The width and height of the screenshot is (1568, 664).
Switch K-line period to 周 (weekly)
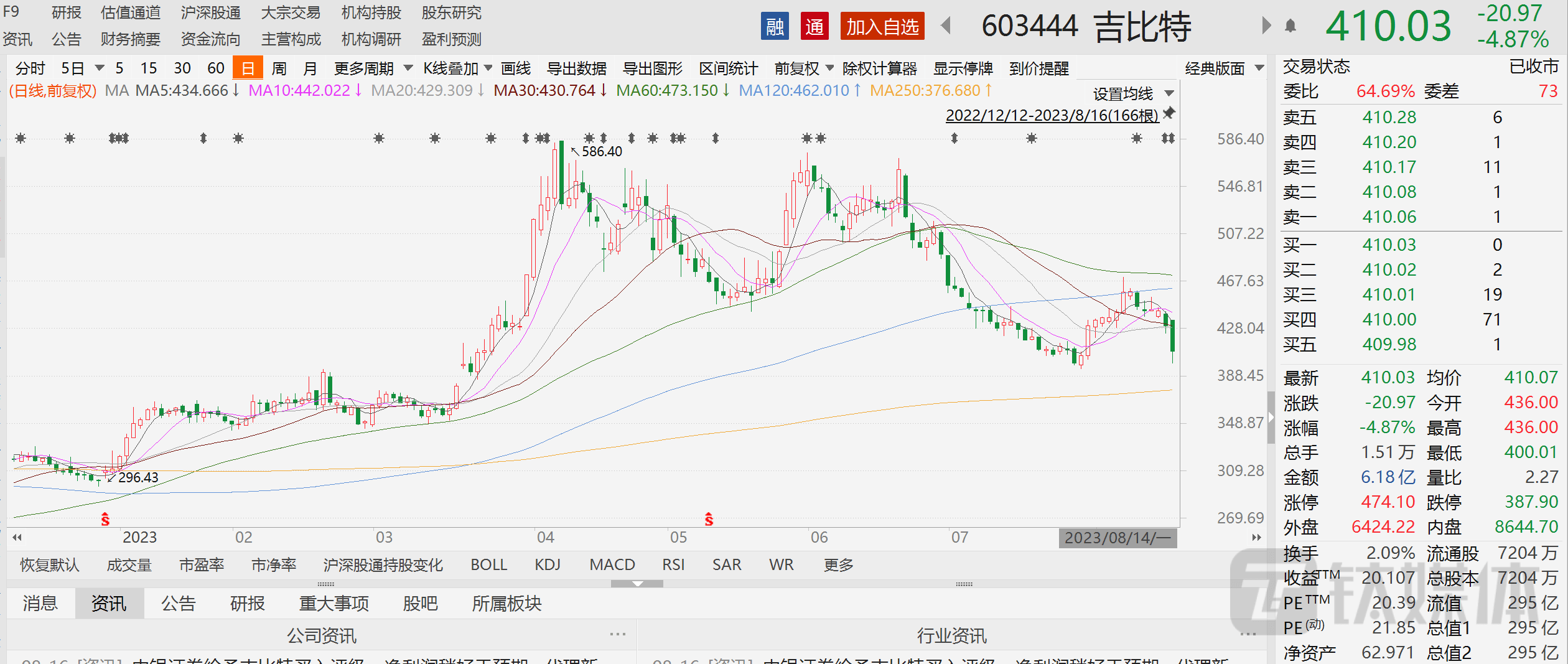[x=279, y=68]
